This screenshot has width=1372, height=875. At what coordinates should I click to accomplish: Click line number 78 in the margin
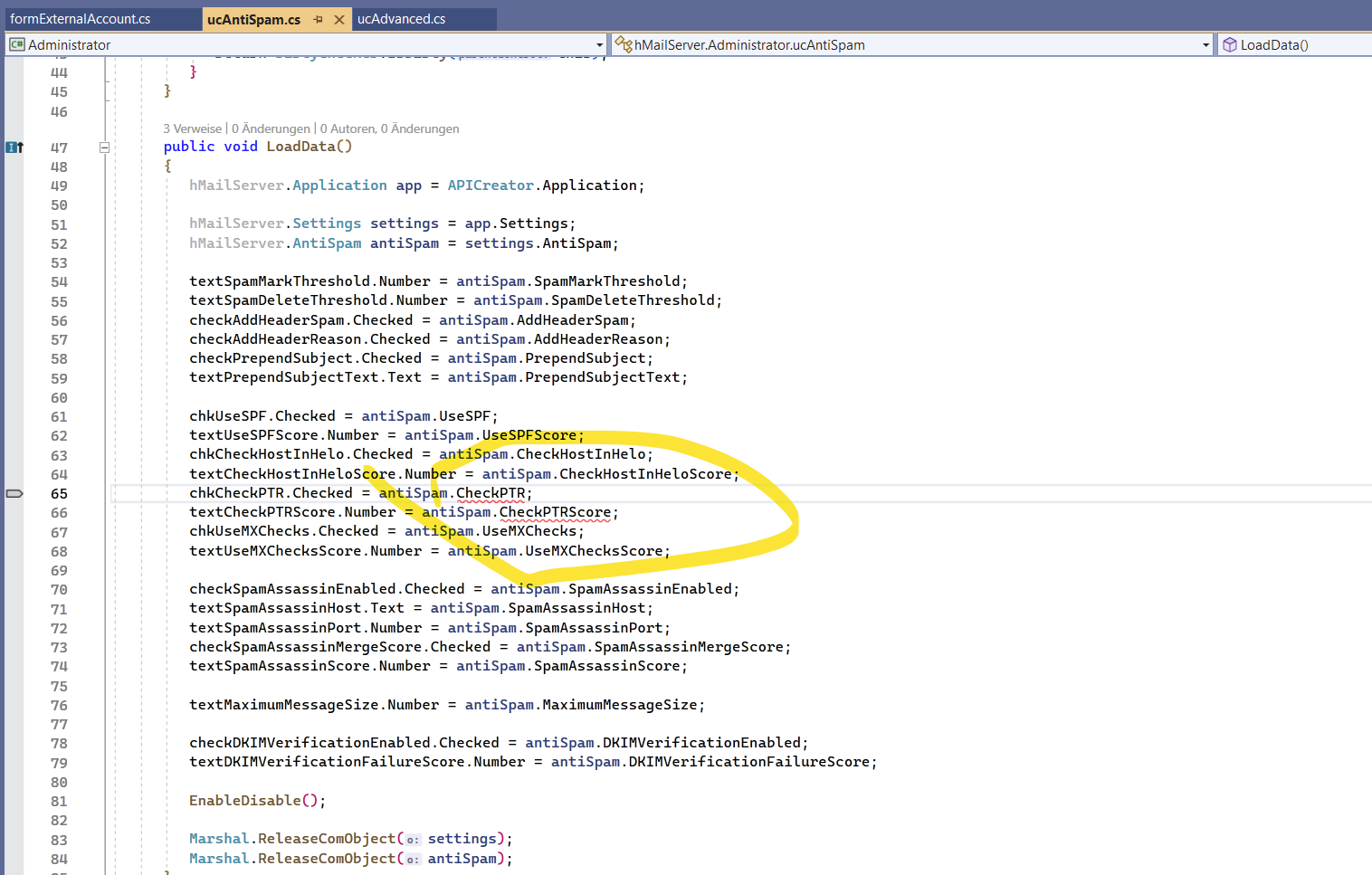(x=59, y=743)
